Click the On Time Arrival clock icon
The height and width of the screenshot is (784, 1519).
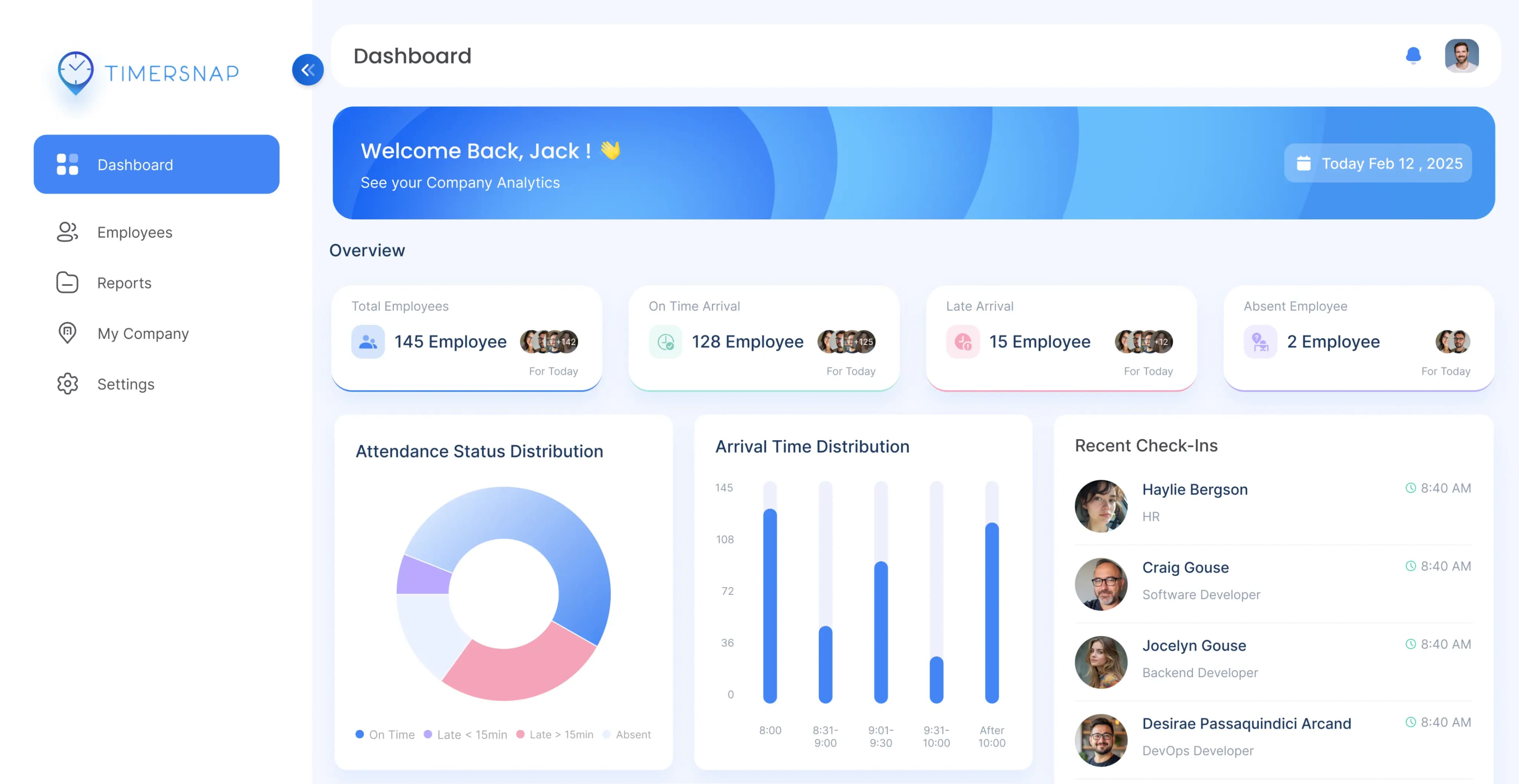tap(665, 342)
